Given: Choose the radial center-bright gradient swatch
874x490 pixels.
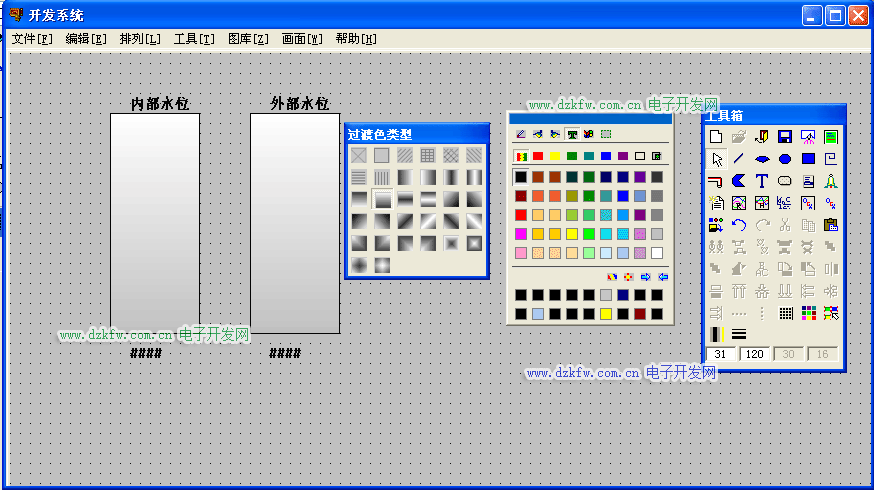Looking at the screenshot, I should click(381, 265).
